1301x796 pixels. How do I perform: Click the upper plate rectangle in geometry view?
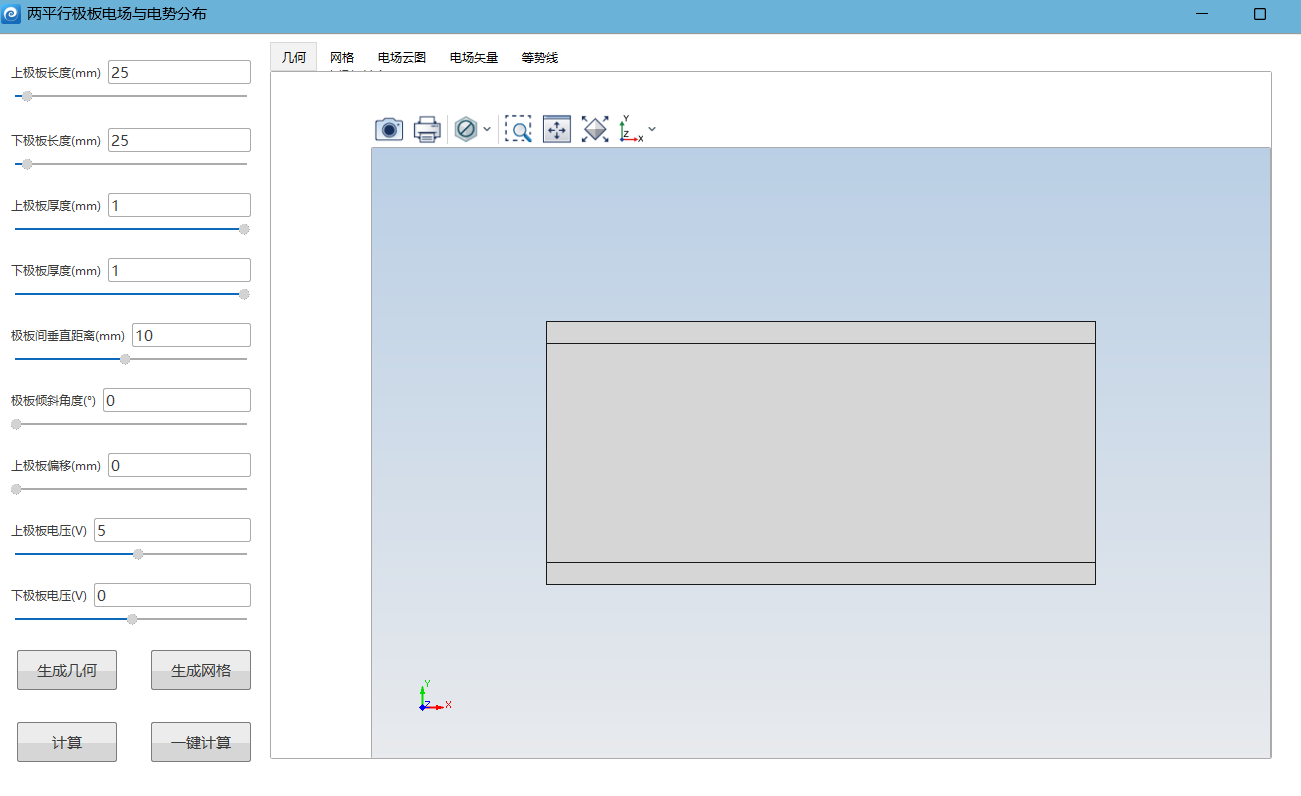click(x=821, y=332)
